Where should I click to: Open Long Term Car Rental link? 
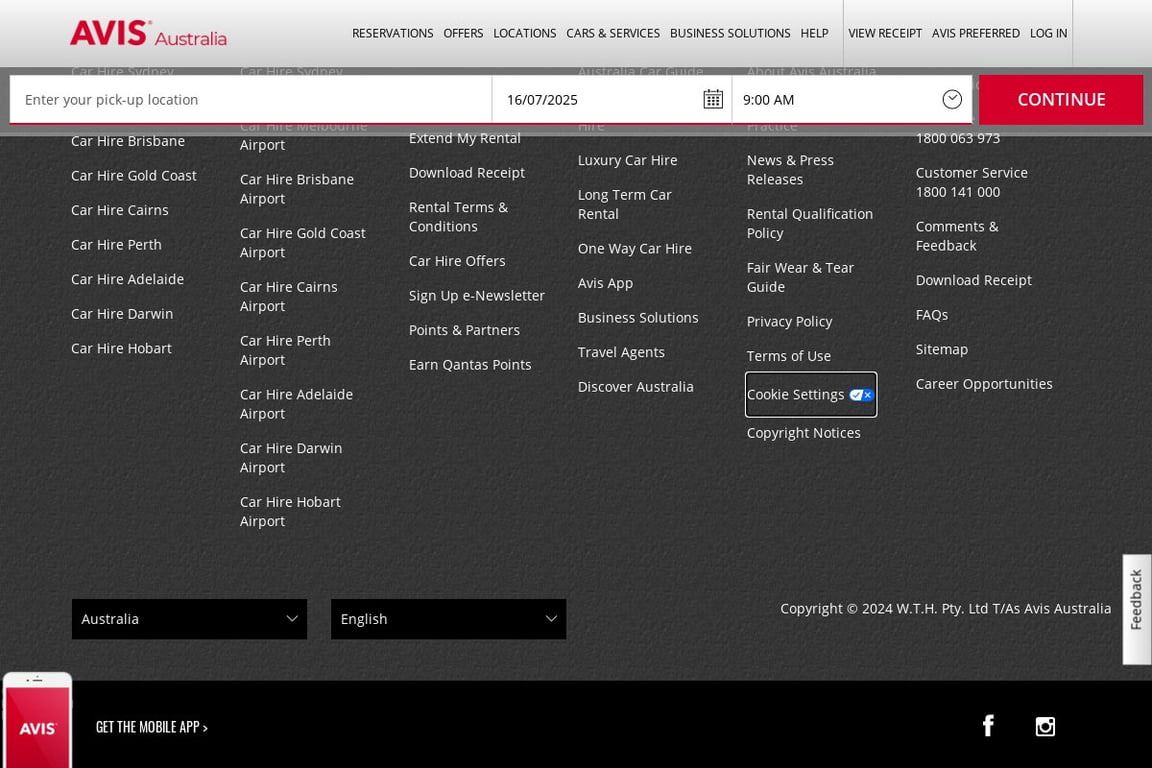(x=624, y=204)
